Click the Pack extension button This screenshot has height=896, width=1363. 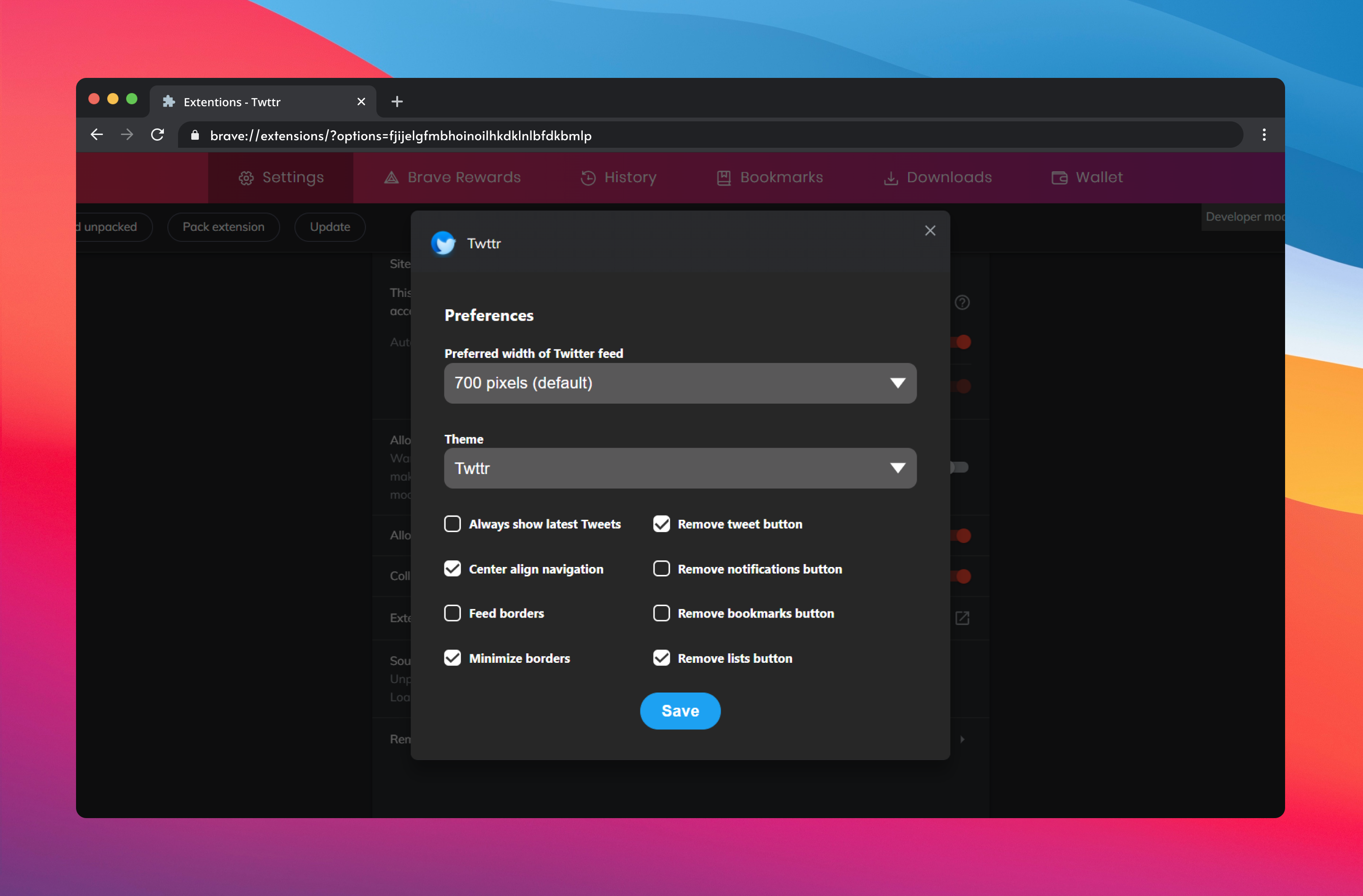point(223,227)
